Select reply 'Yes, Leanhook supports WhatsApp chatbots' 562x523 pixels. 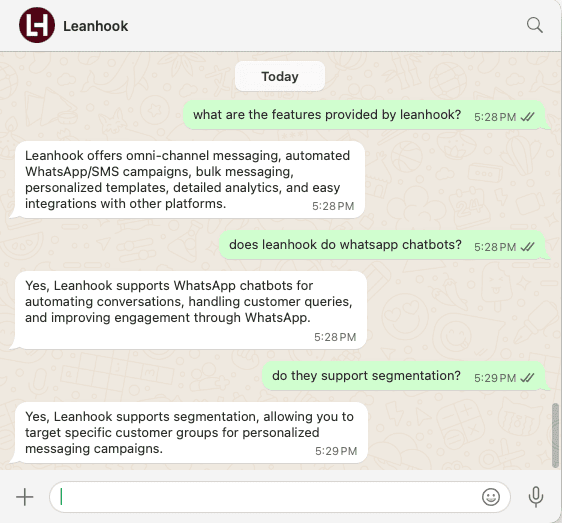(x=189, y=310)
